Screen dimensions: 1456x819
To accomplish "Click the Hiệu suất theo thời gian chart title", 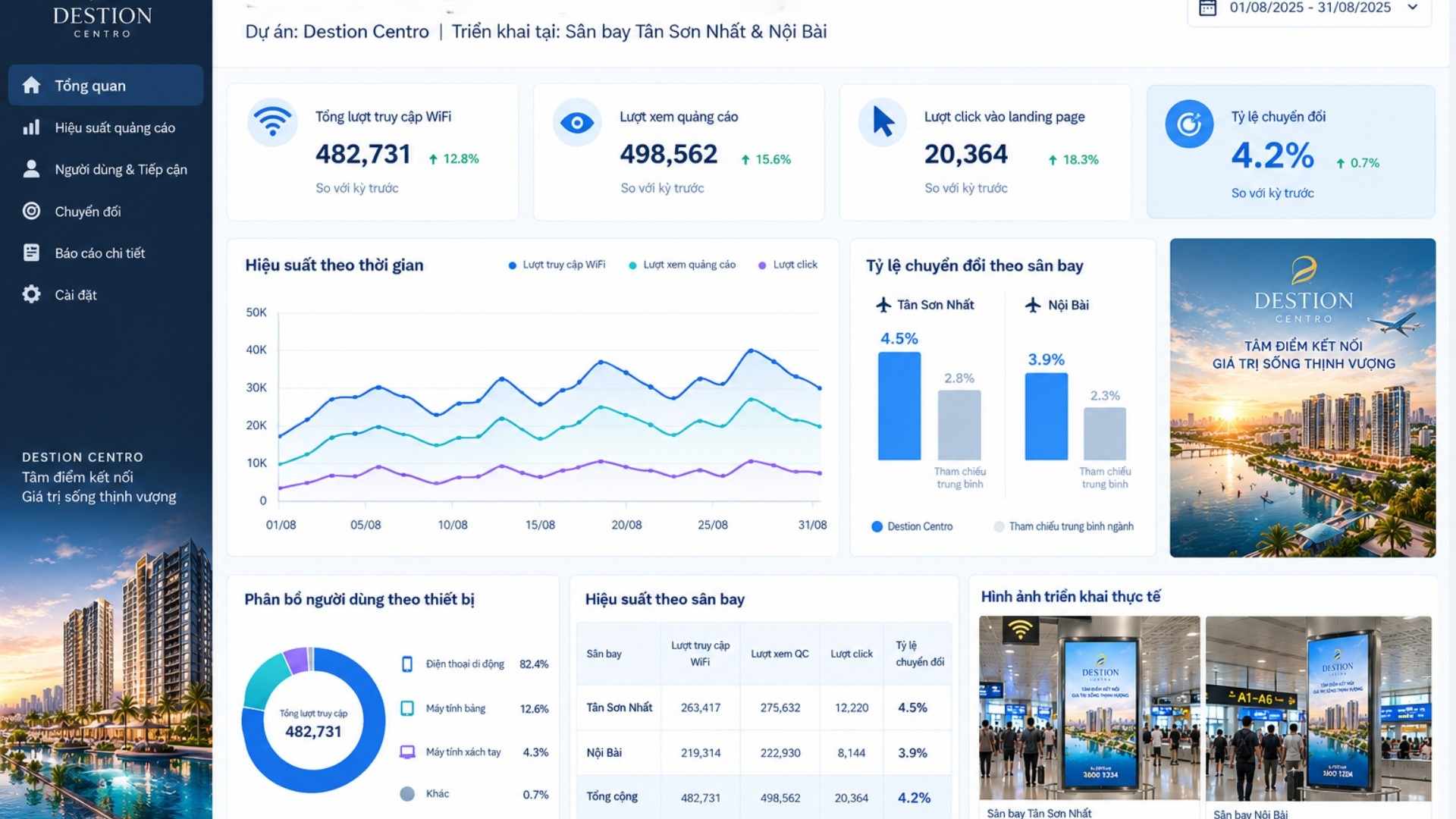I will click(x=334, y=265).
